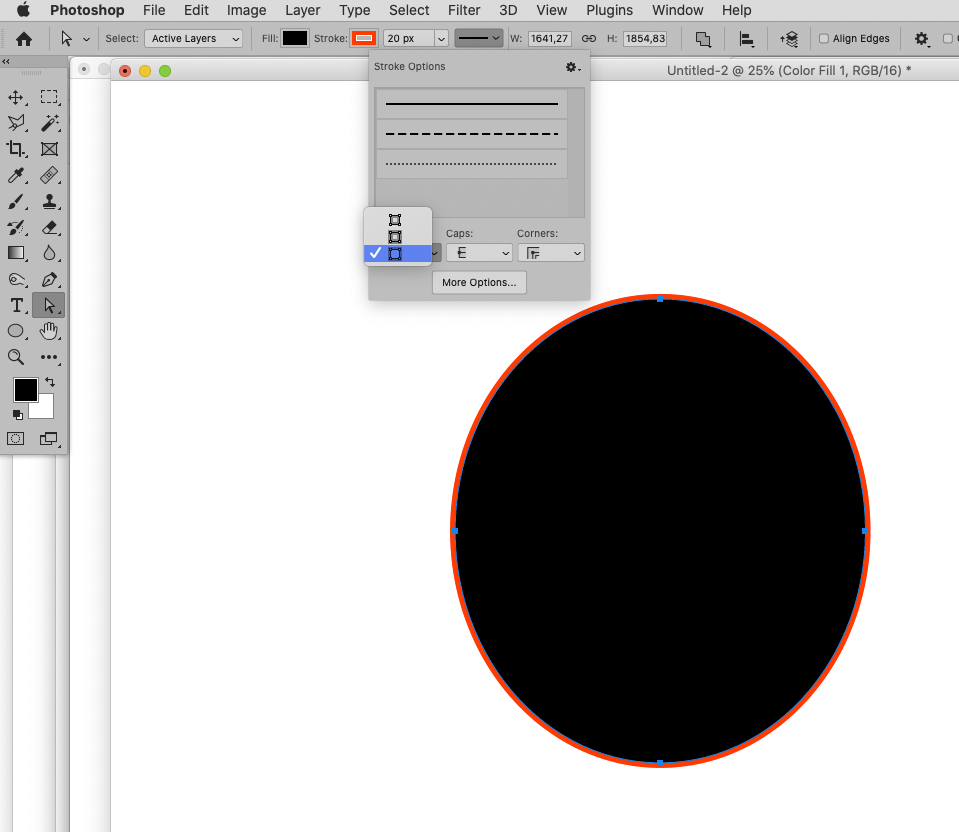The width and height of the screenshot is (959, 832).
Task: Open the Stroke Options gear settings
Action: [x=571, y=66]
